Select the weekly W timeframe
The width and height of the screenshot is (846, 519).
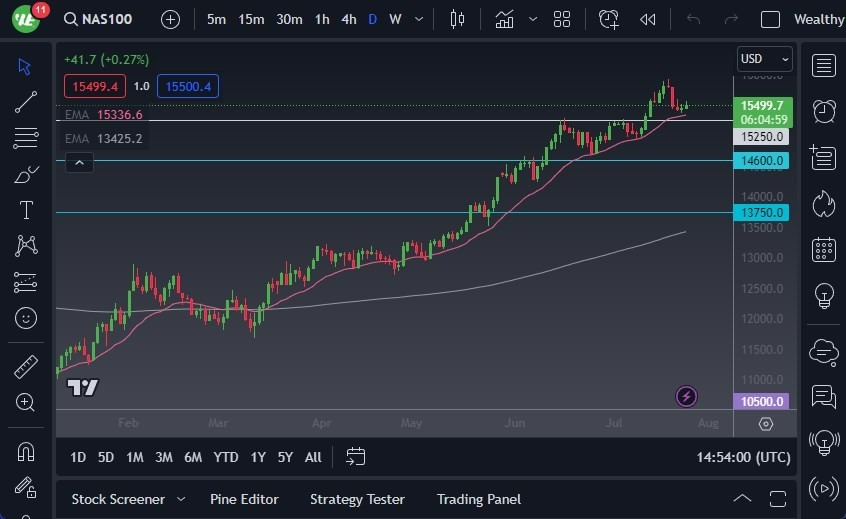click(x=395, y=19)
